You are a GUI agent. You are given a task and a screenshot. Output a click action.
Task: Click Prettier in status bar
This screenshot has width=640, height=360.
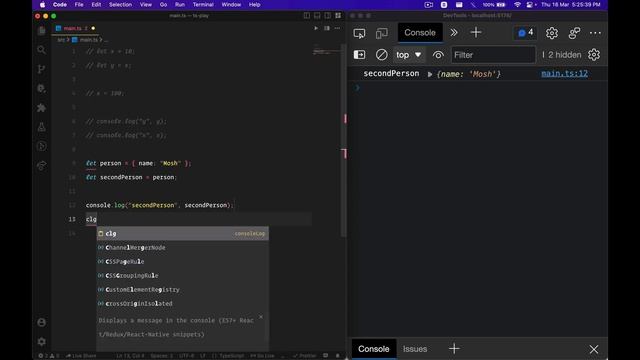[x=304, y=356]
